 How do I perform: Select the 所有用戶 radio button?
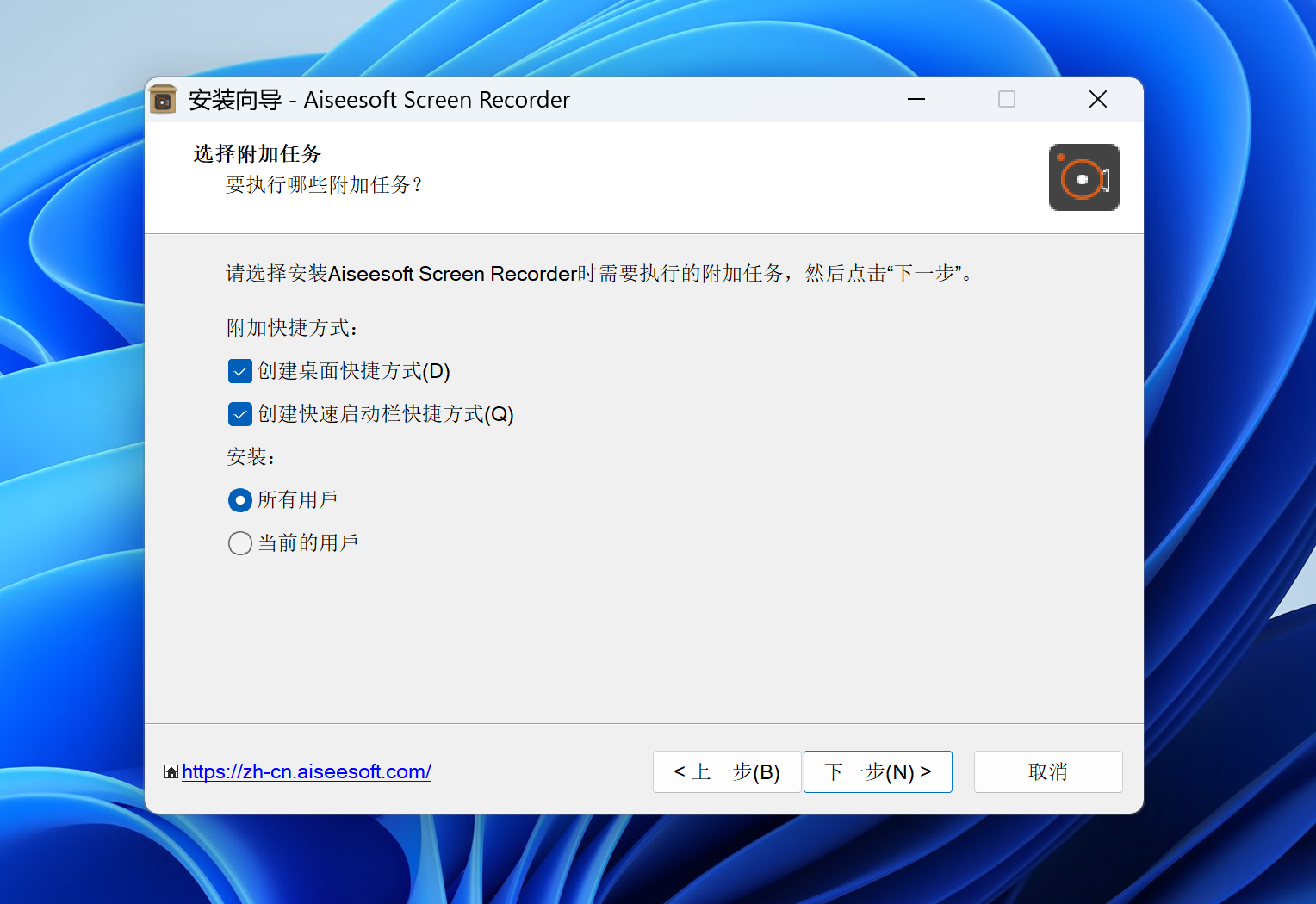240,500
